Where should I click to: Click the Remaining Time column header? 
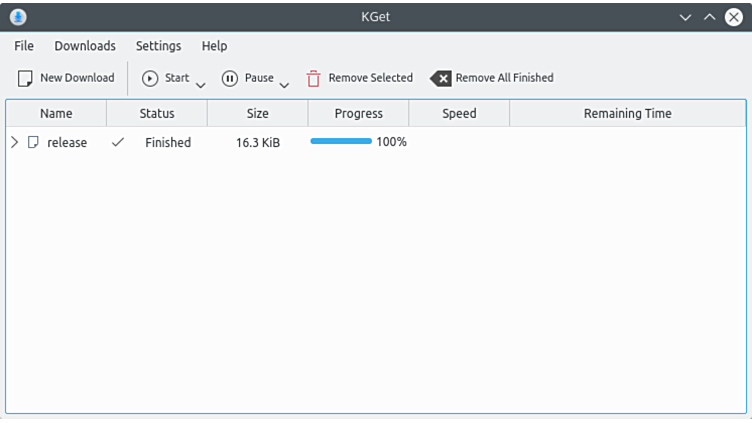pos(627,114)
